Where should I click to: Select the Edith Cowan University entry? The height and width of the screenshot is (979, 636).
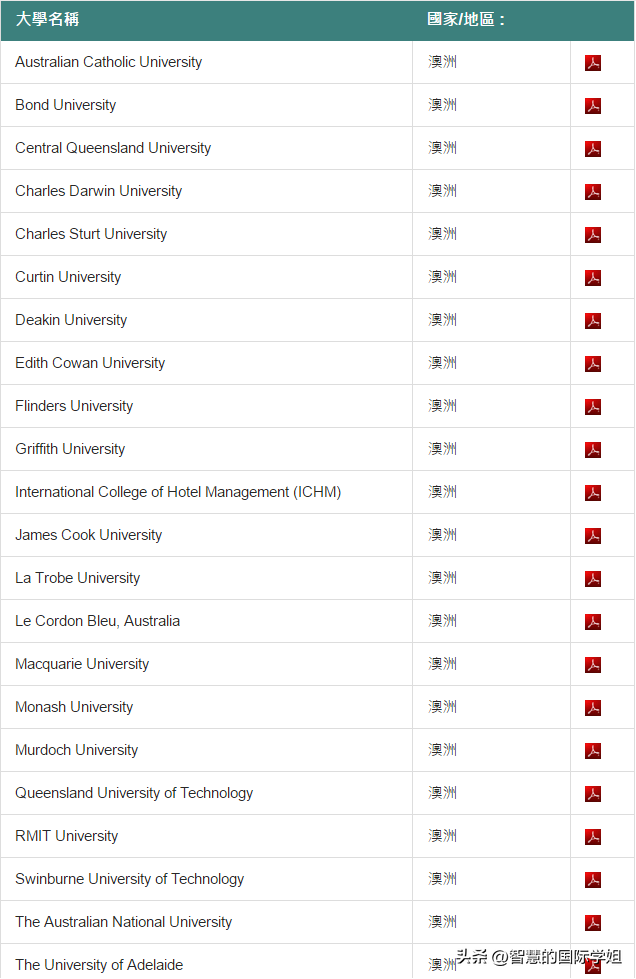[90, 363]
